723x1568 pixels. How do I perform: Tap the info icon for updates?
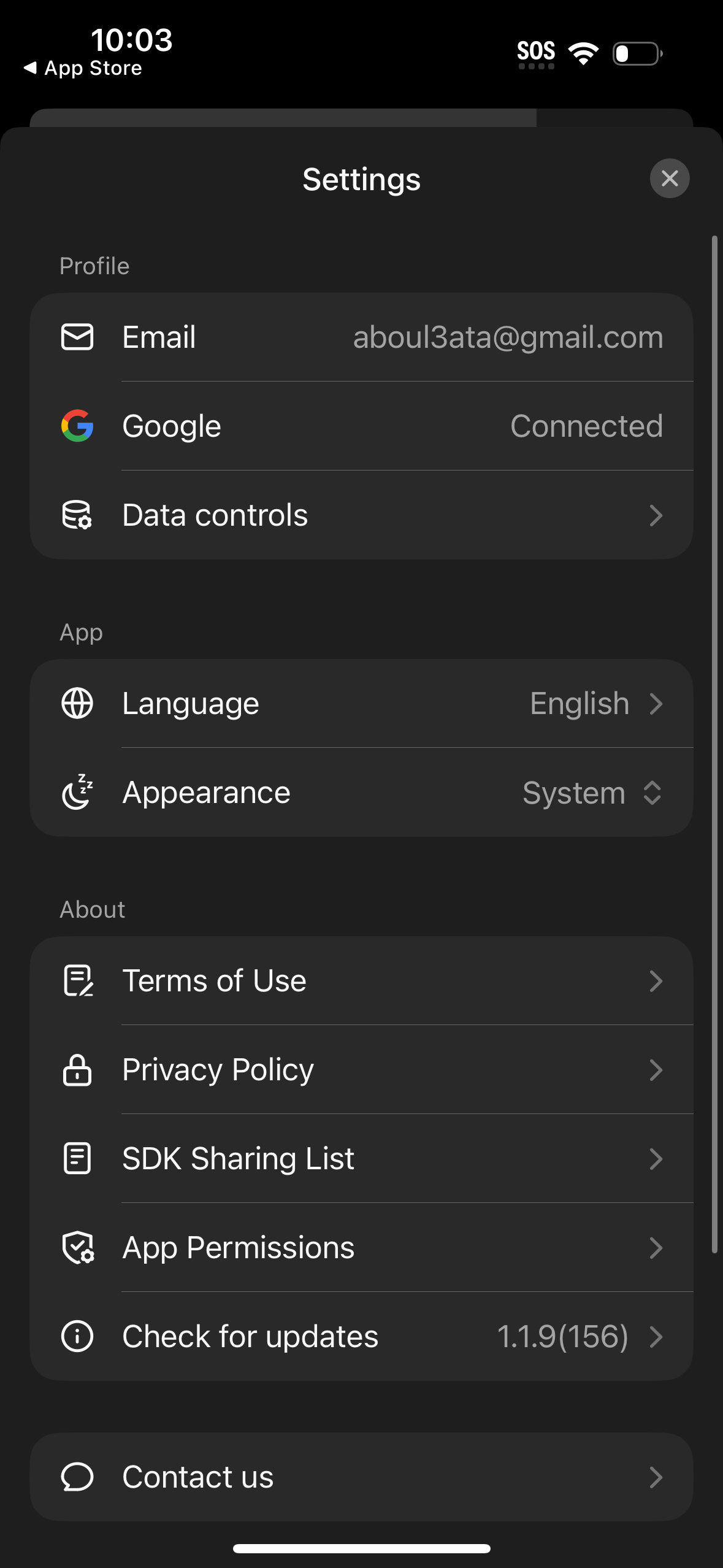coord(77,1337)
